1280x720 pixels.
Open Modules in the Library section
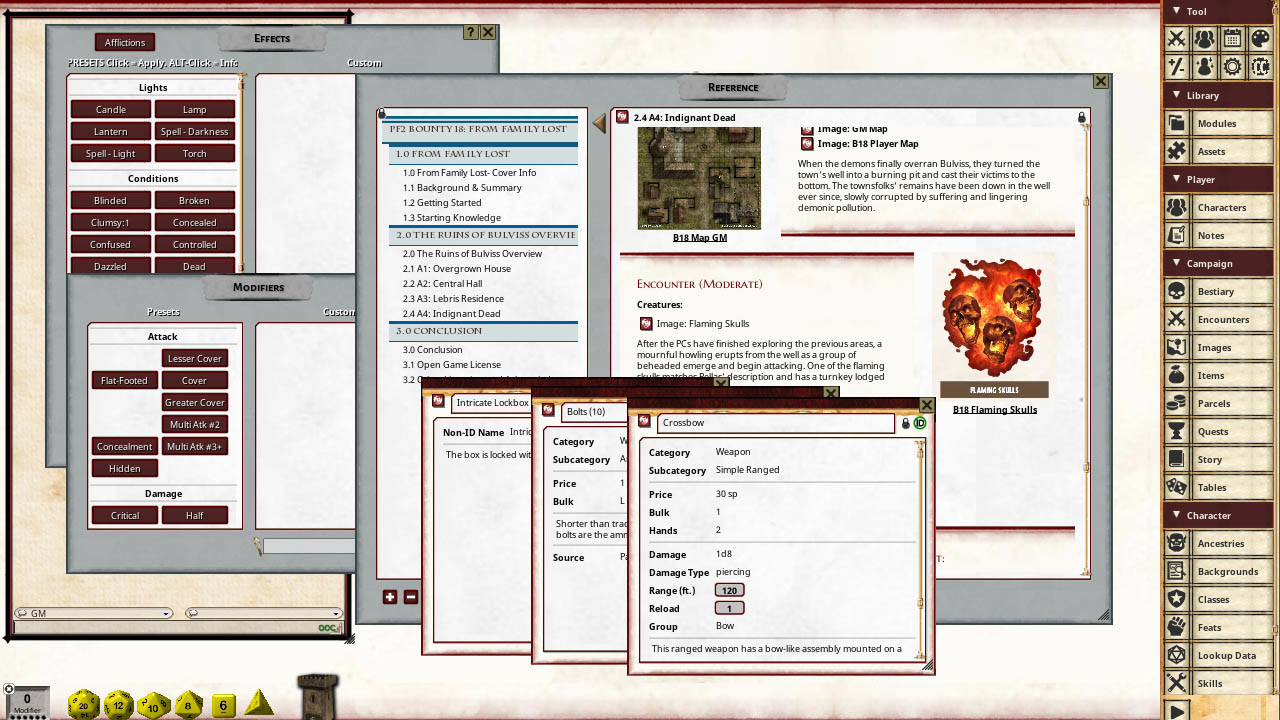pyautogui.click(x=1218, y=123)
